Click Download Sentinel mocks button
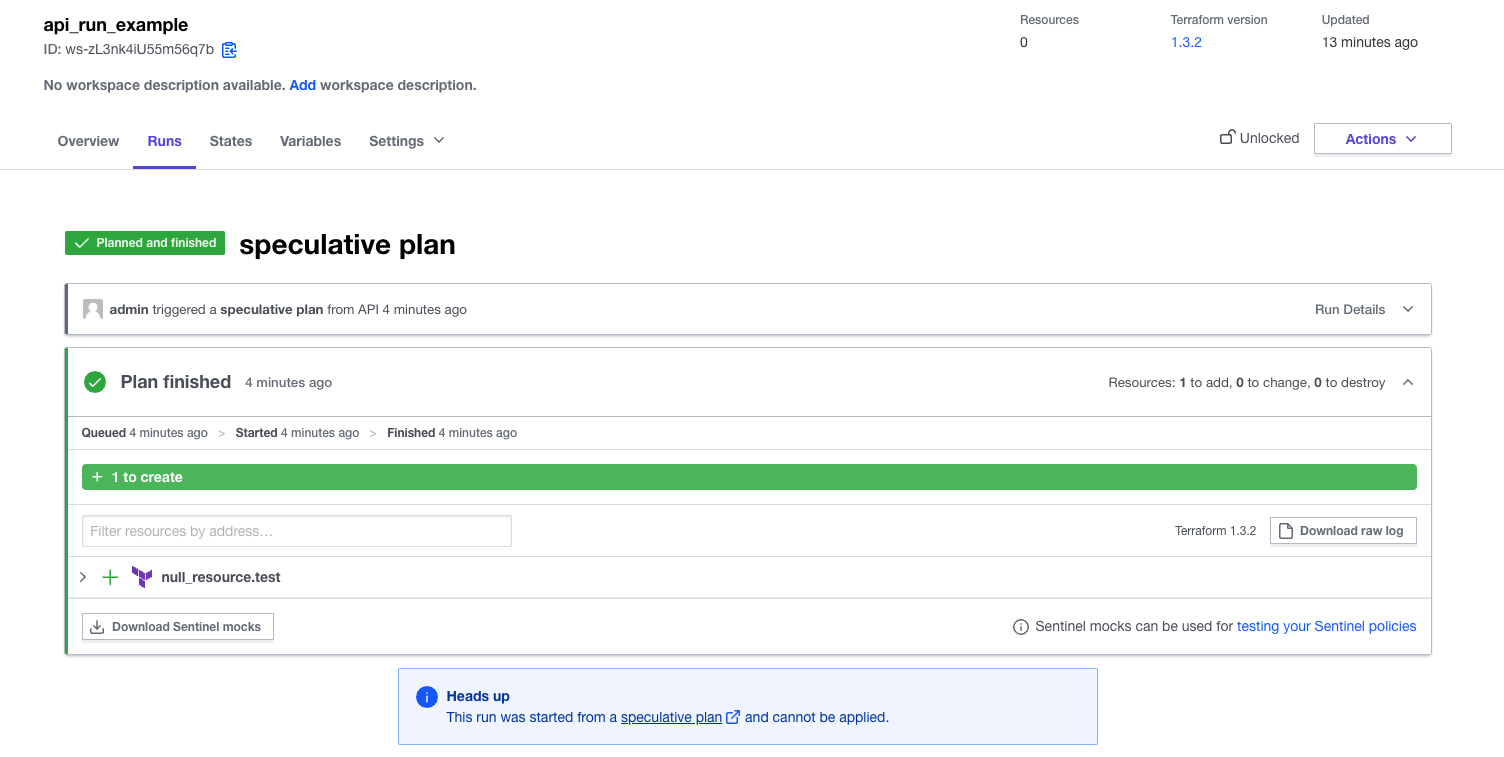1504x757 pixels. pos(177,627)
